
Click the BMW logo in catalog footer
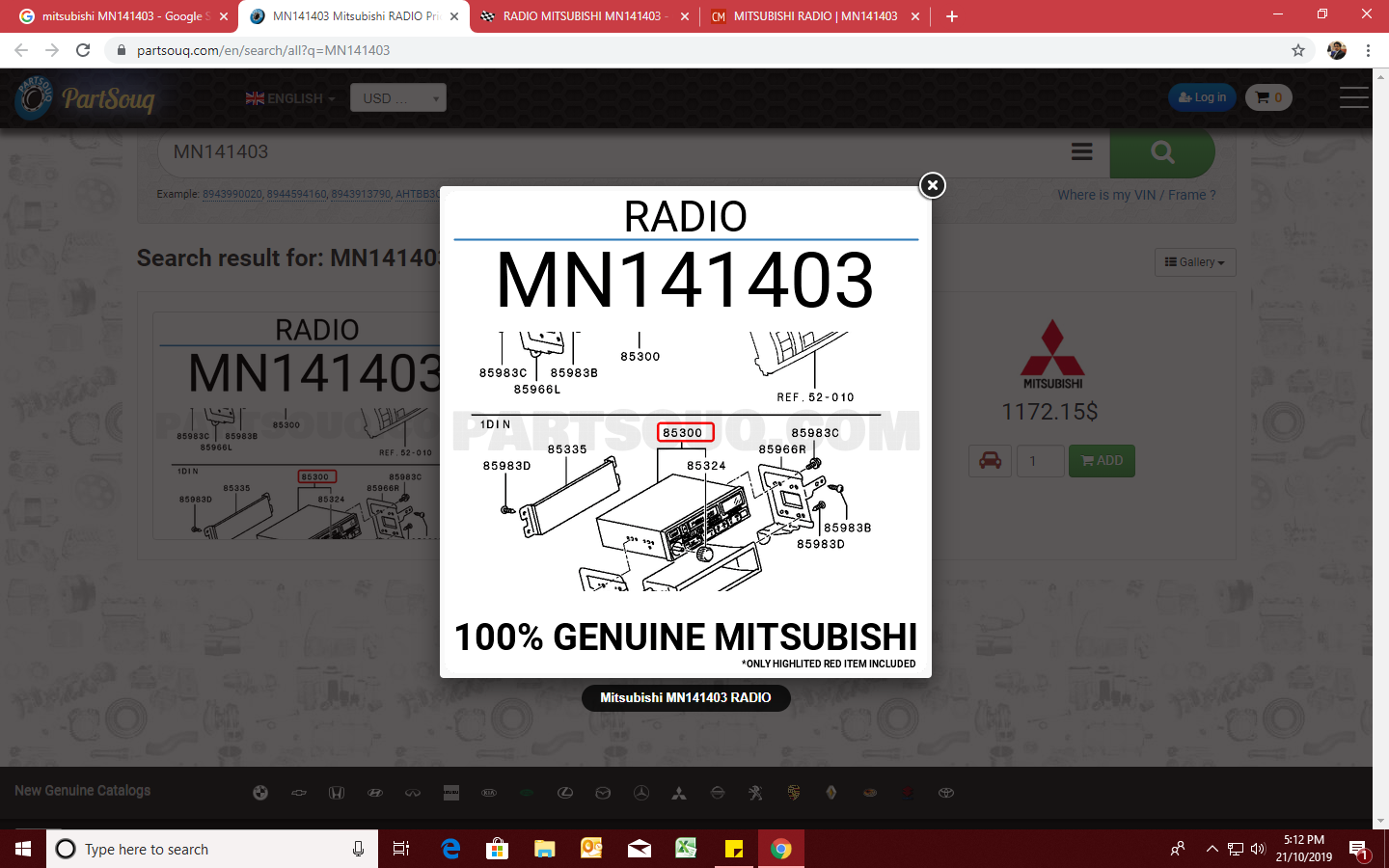coord(260,793)
